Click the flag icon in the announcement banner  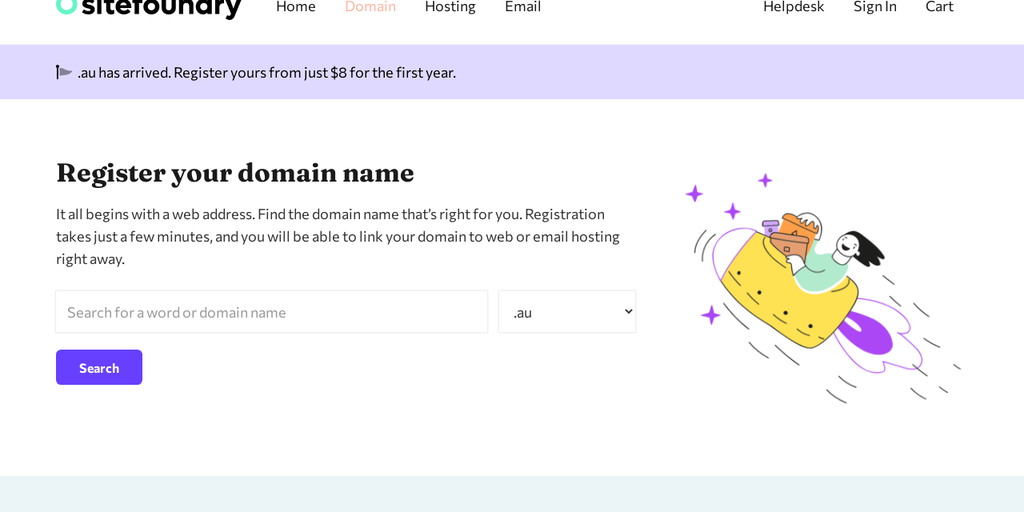64,72
